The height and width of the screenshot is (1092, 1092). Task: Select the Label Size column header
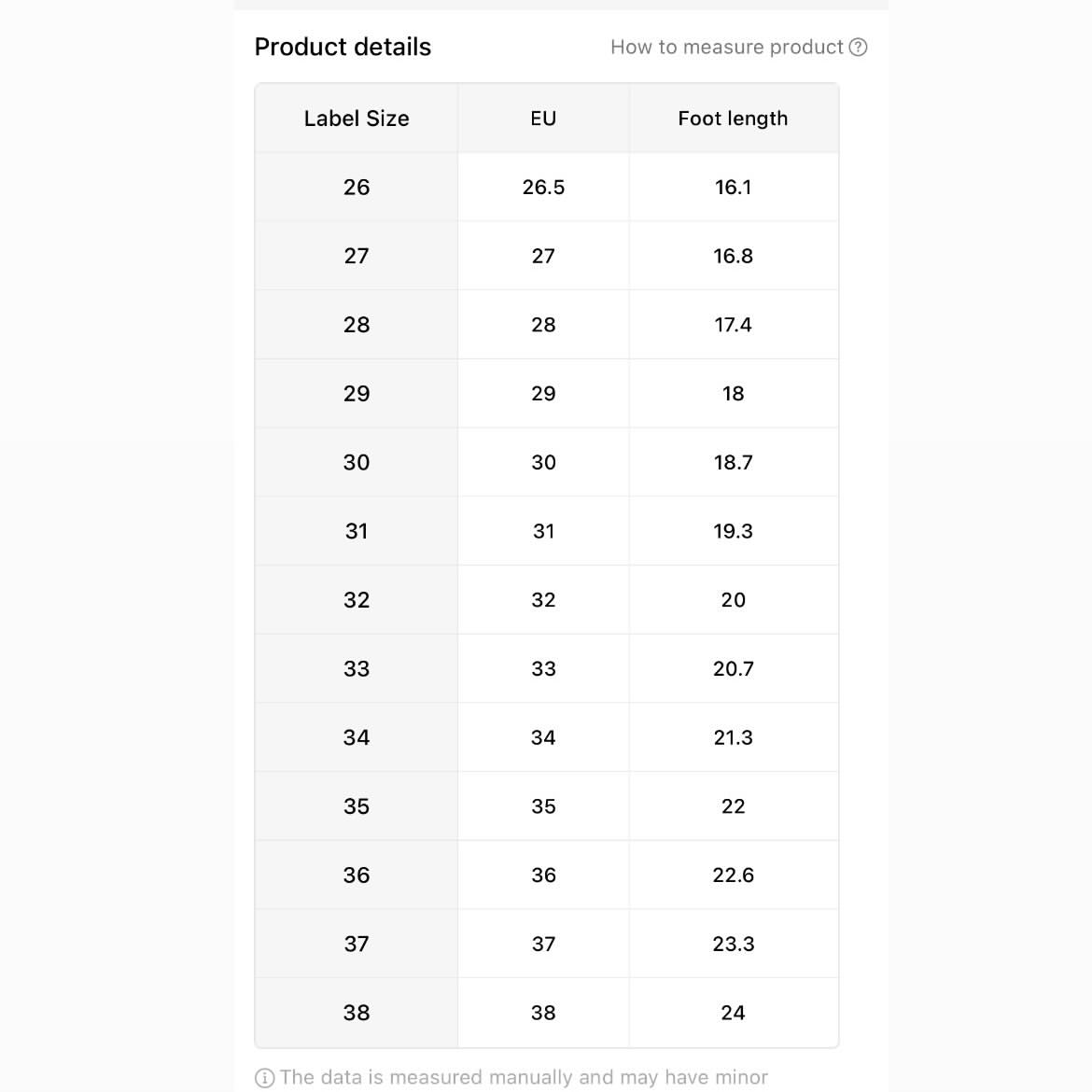click(357, 119)
